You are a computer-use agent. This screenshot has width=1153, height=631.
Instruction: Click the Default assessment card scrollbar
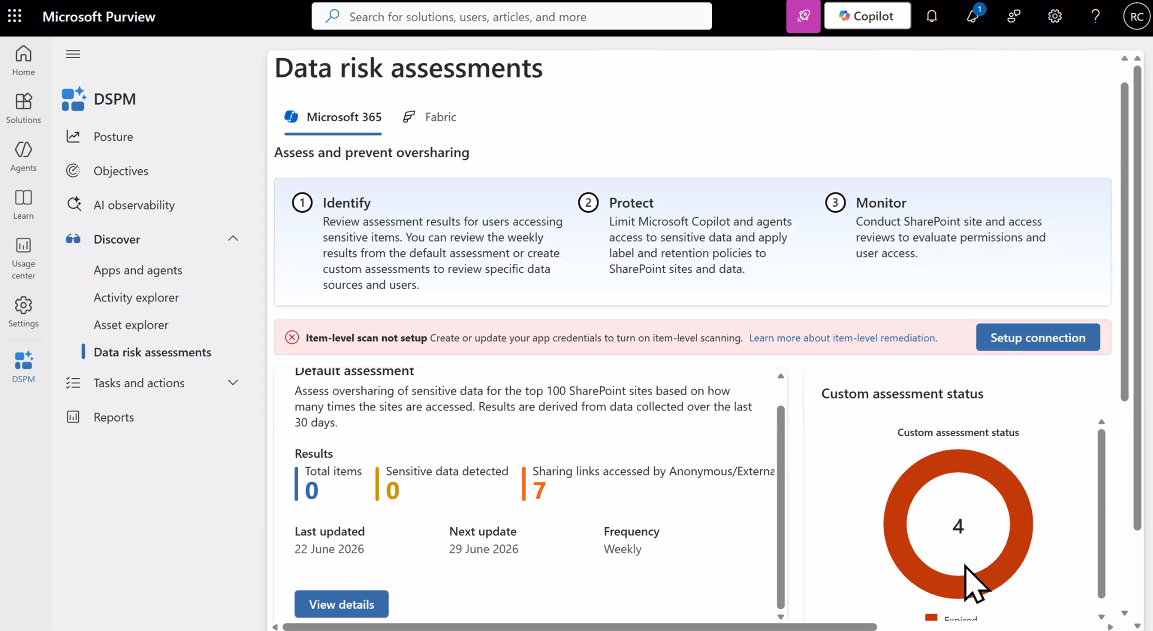point(781,507)
